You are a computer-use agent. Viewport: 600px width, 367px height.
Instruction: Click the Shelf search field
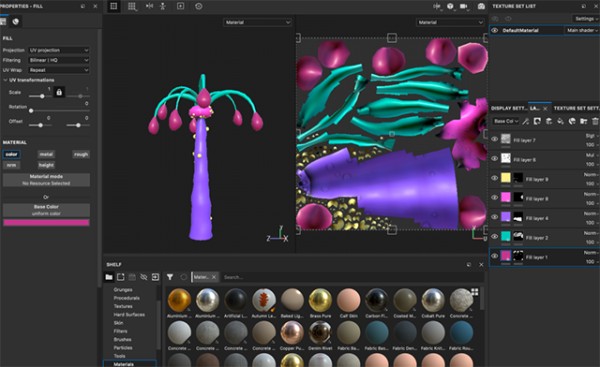pos(352,277)
